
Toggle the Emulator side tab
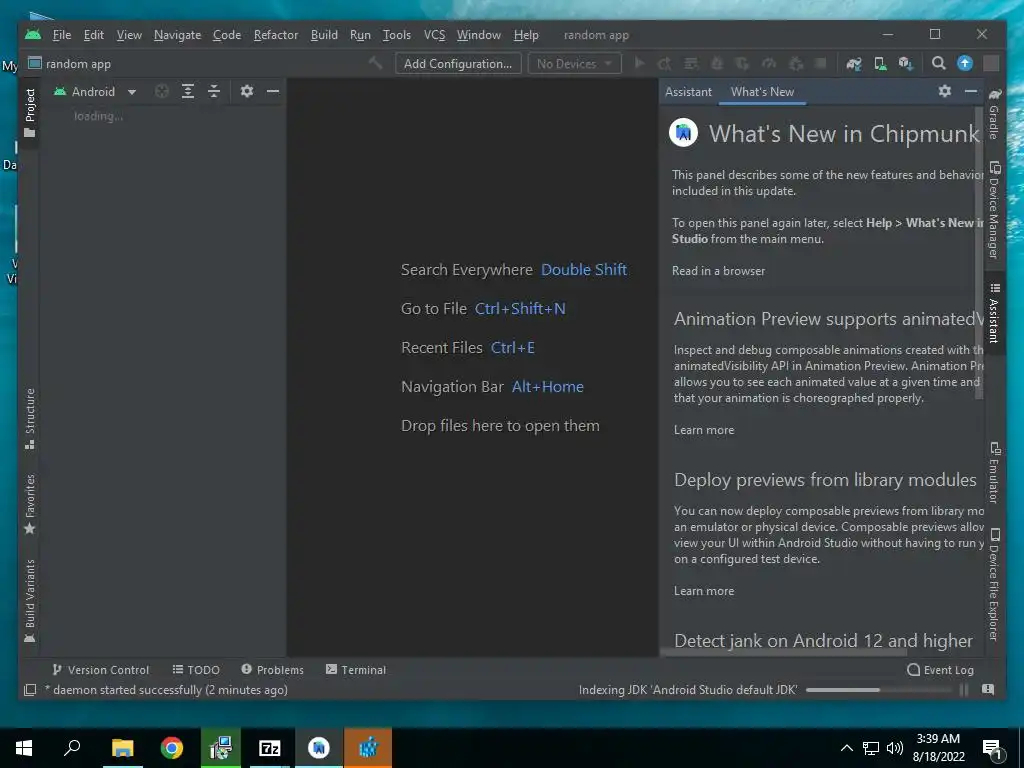[994, 473]
